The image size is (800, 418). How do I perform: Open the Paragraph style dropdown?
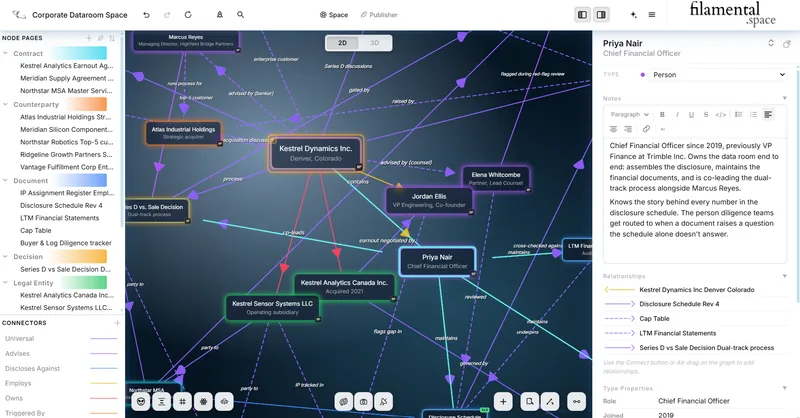click(630, 114)
